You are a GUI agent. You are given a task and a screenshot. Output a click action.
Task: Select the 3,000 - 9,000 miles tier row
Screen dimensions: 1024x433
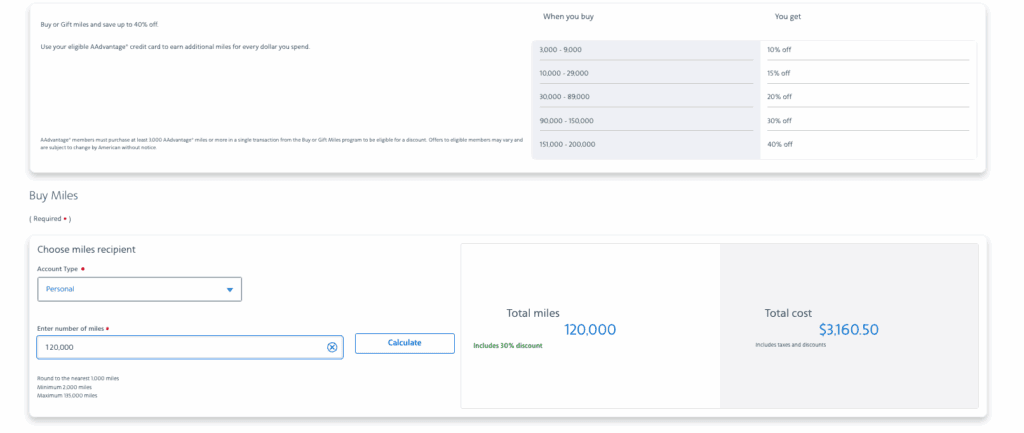point(645,49)
